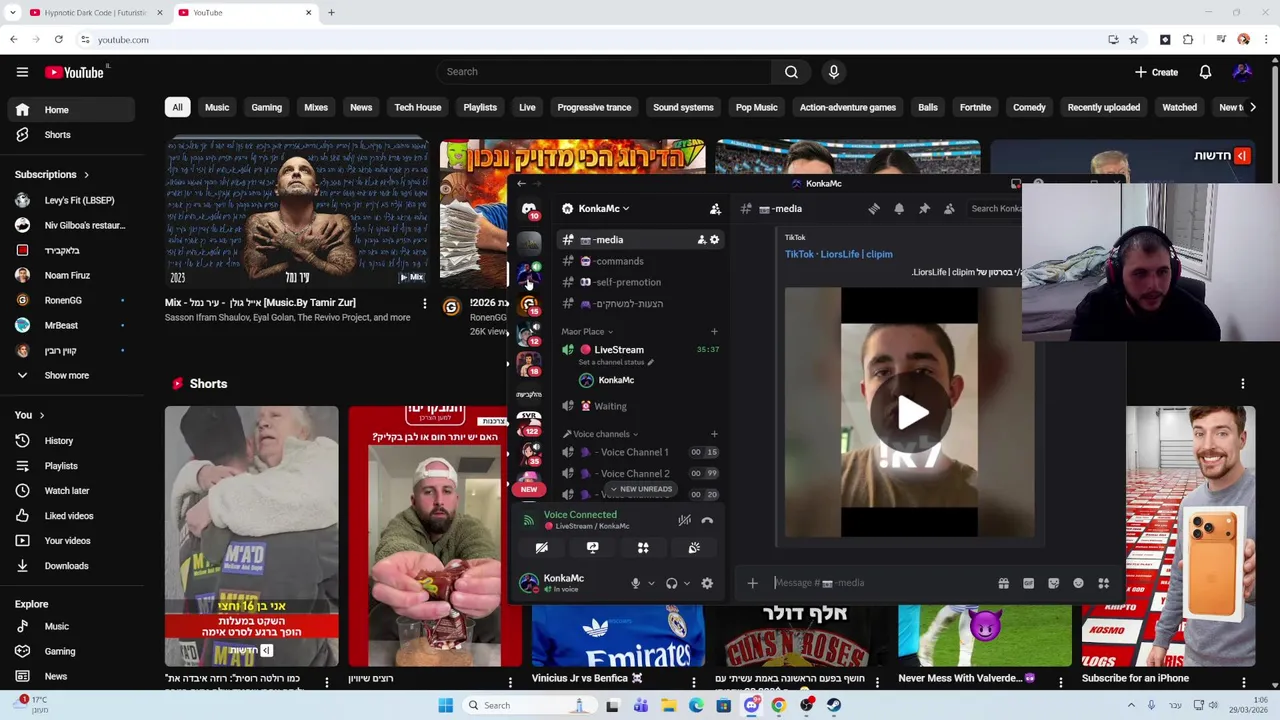
Task: Click the Discord message input field
Action: coord(880,583)
